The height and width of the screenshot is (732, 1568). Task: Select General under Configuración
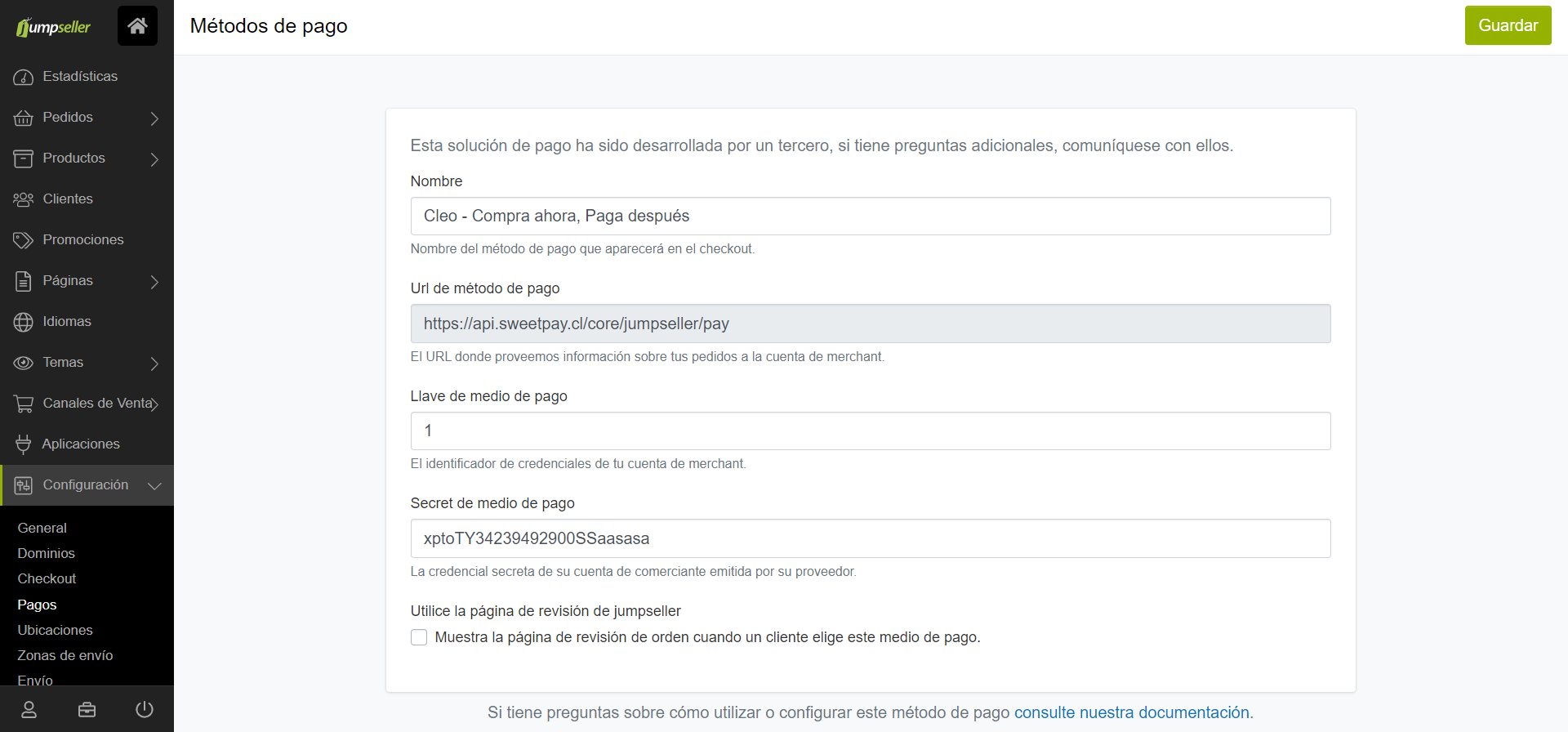pos(42,528)
